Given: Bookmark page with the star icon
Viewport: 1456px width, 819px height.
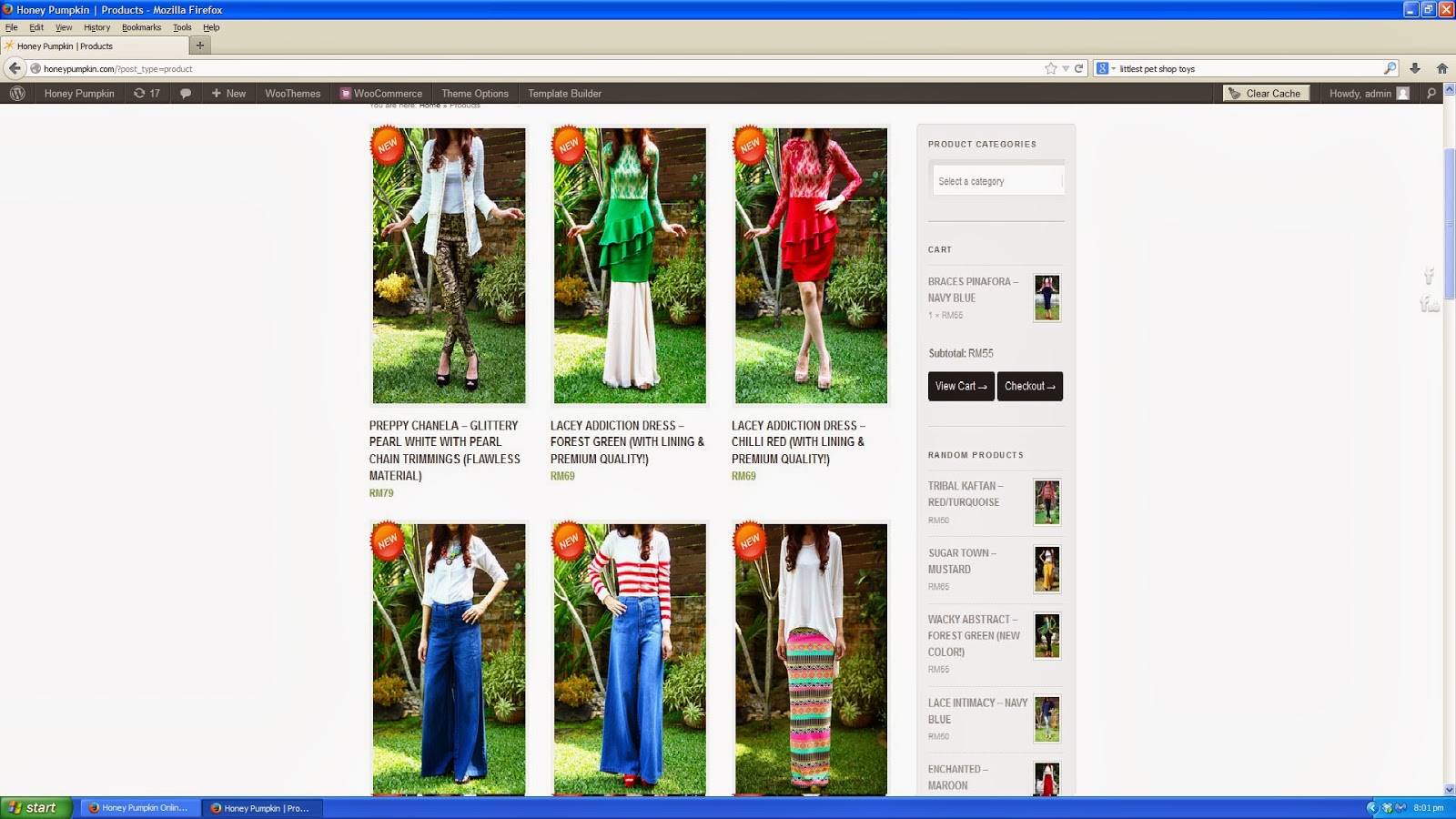Looking at the screenshot, I should [1051, 68].
